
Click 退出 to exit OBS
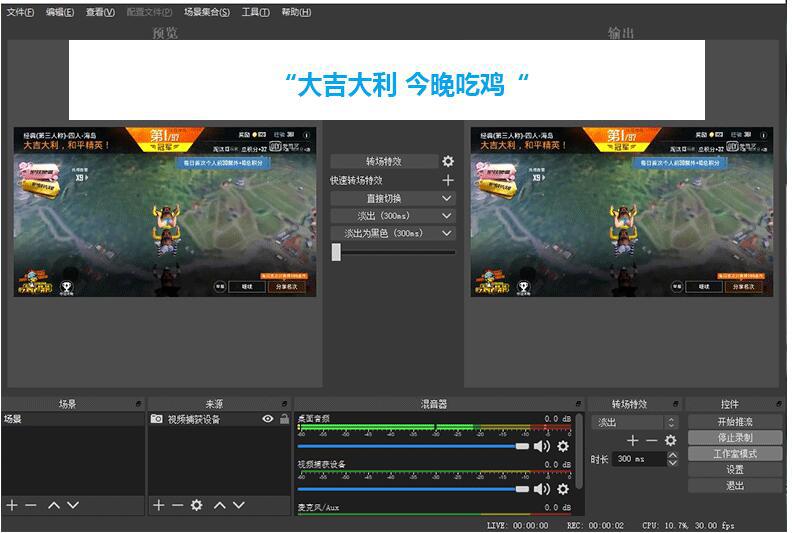click(x=735, y=486)
